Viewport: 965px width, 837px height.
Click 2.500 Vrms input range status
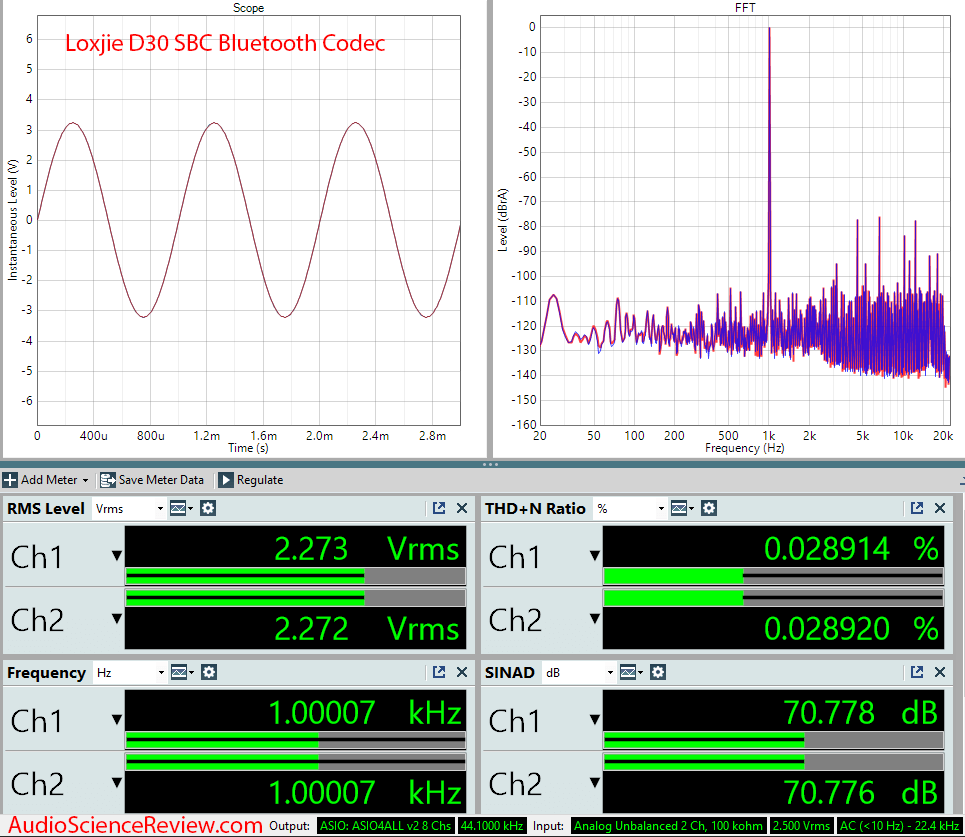pos(801,826)
